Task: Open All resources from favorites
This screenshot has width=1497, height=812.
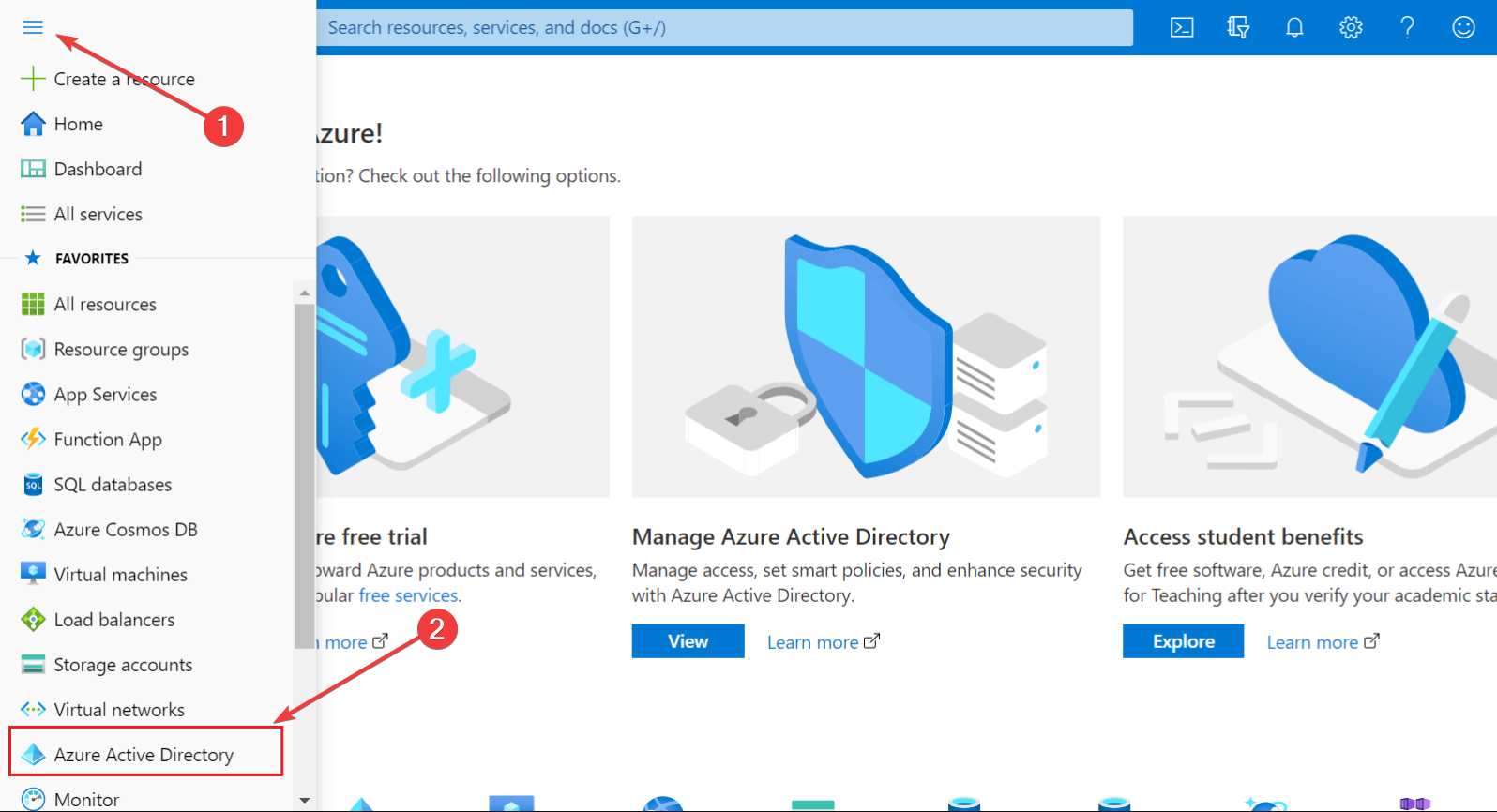Action: click(105, 305)
